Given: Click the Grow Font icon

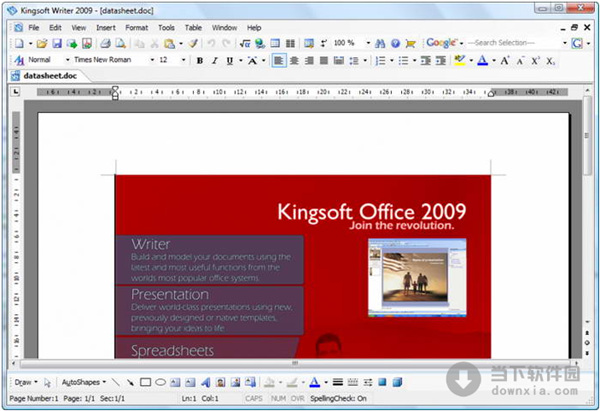Looking at the screenshot, I should click(x=503, y=61).
